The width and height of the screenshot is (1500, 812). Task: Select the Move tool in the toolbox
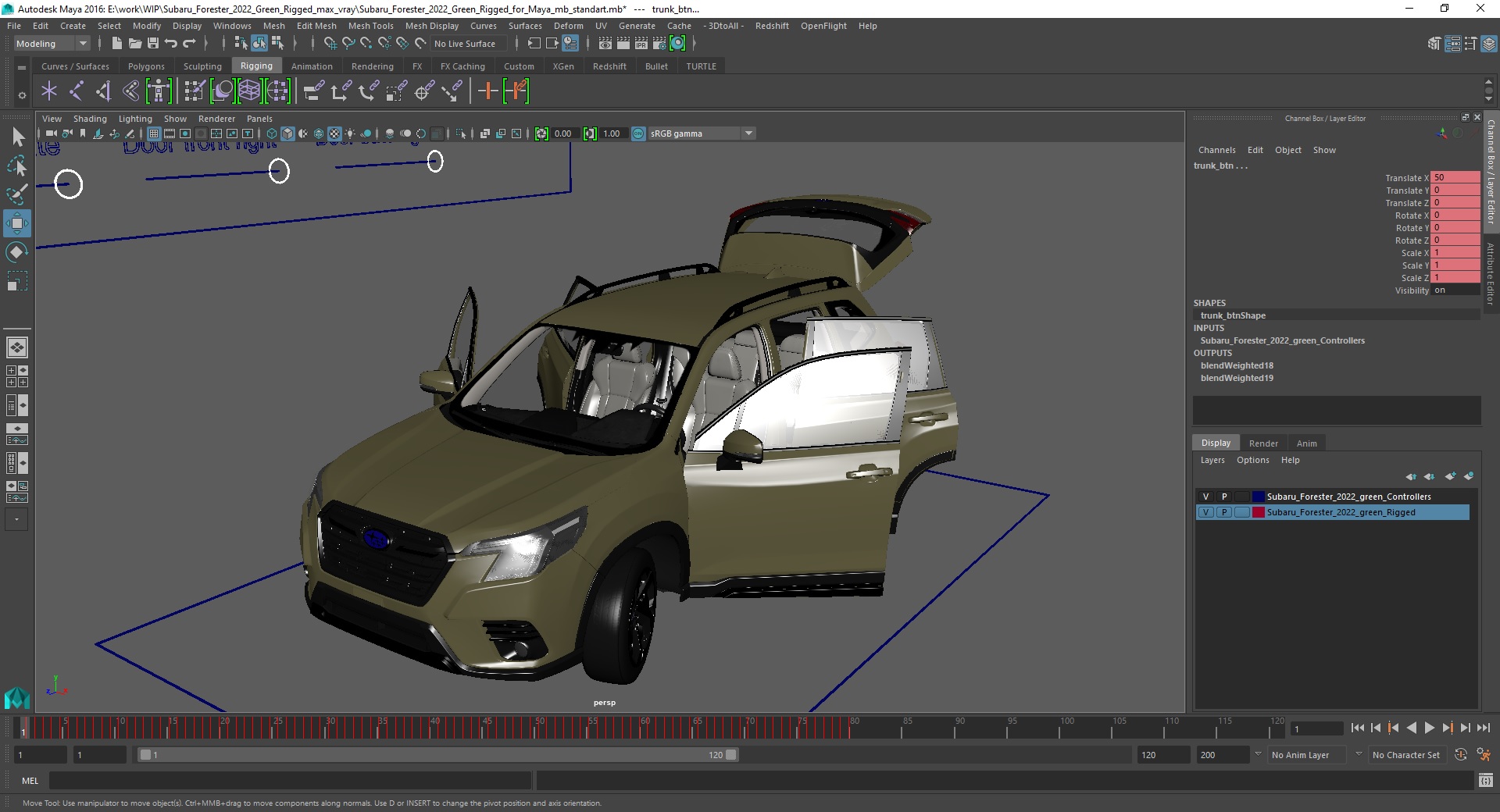click(x=17, y=223)
